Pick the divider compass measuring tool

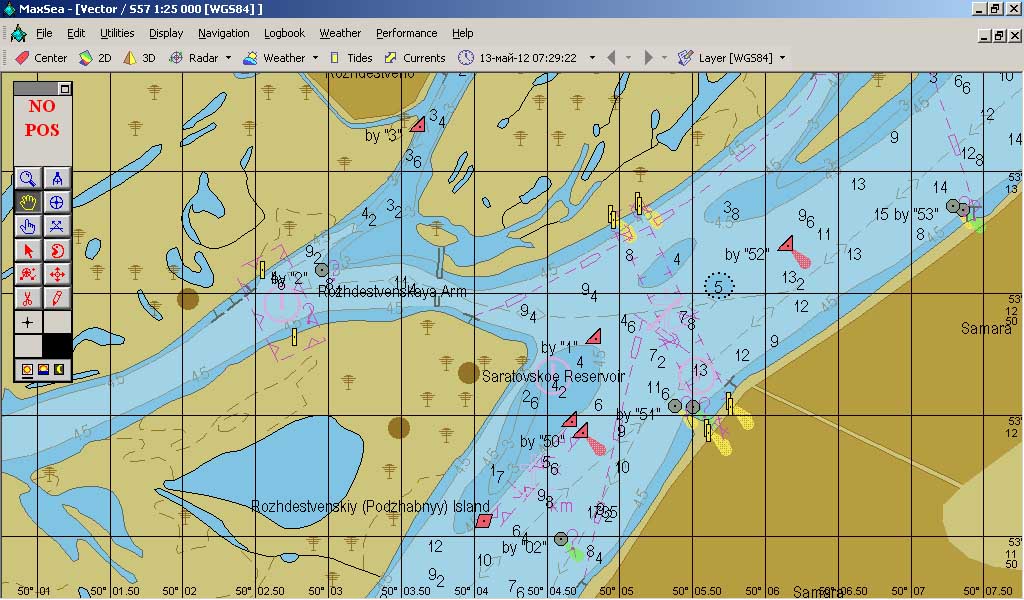click(57, 179)
